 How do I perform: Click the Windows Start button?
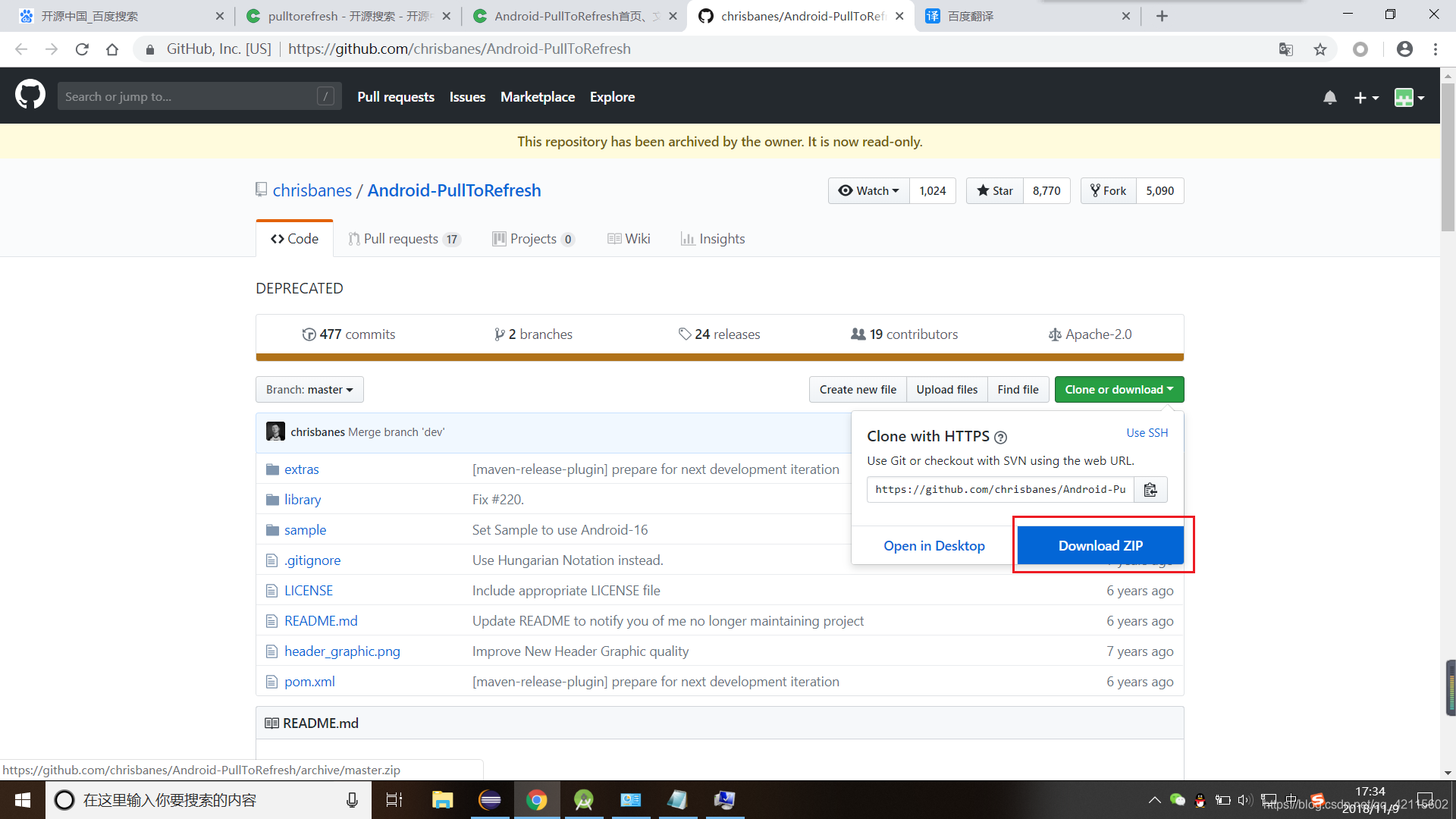pyautogui.click(x=23, y=800)
